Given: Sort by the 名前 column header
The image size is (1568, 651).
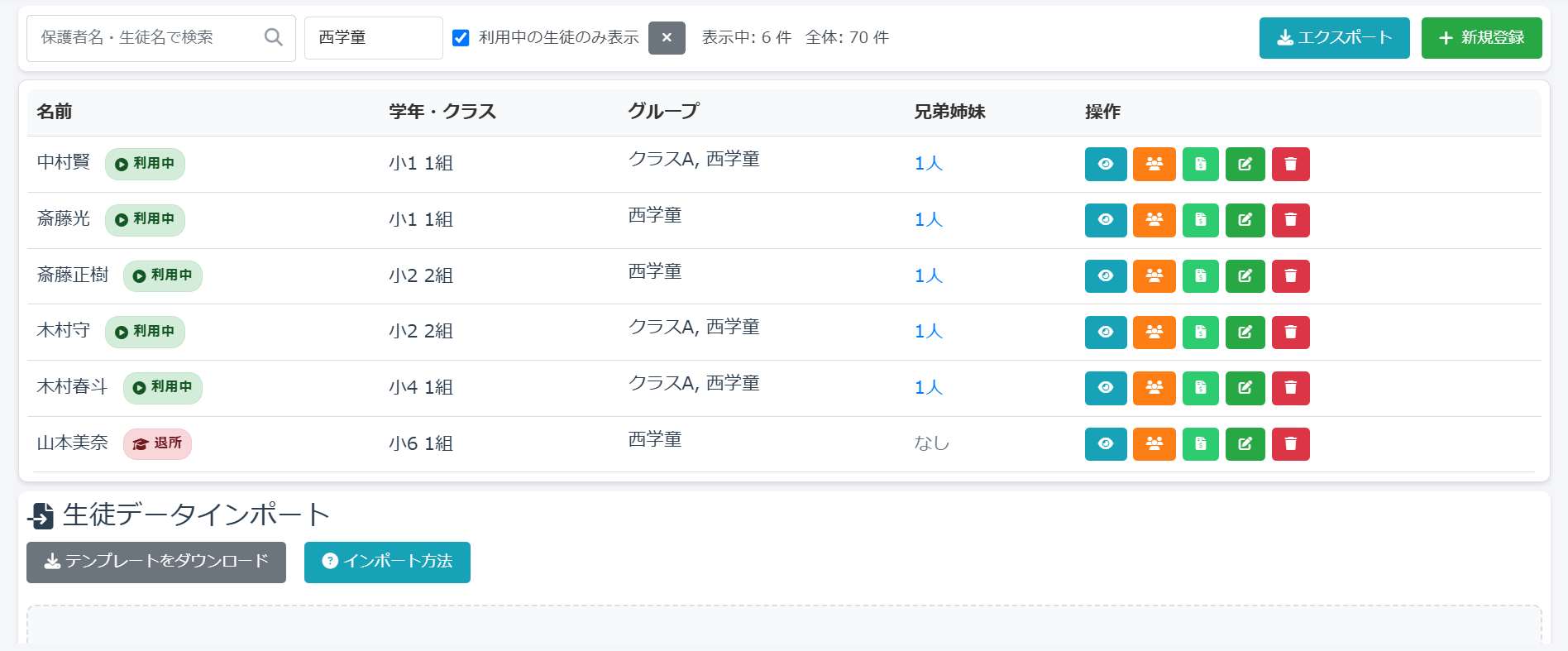Looking at the screenshot, I should pos(55,112).
